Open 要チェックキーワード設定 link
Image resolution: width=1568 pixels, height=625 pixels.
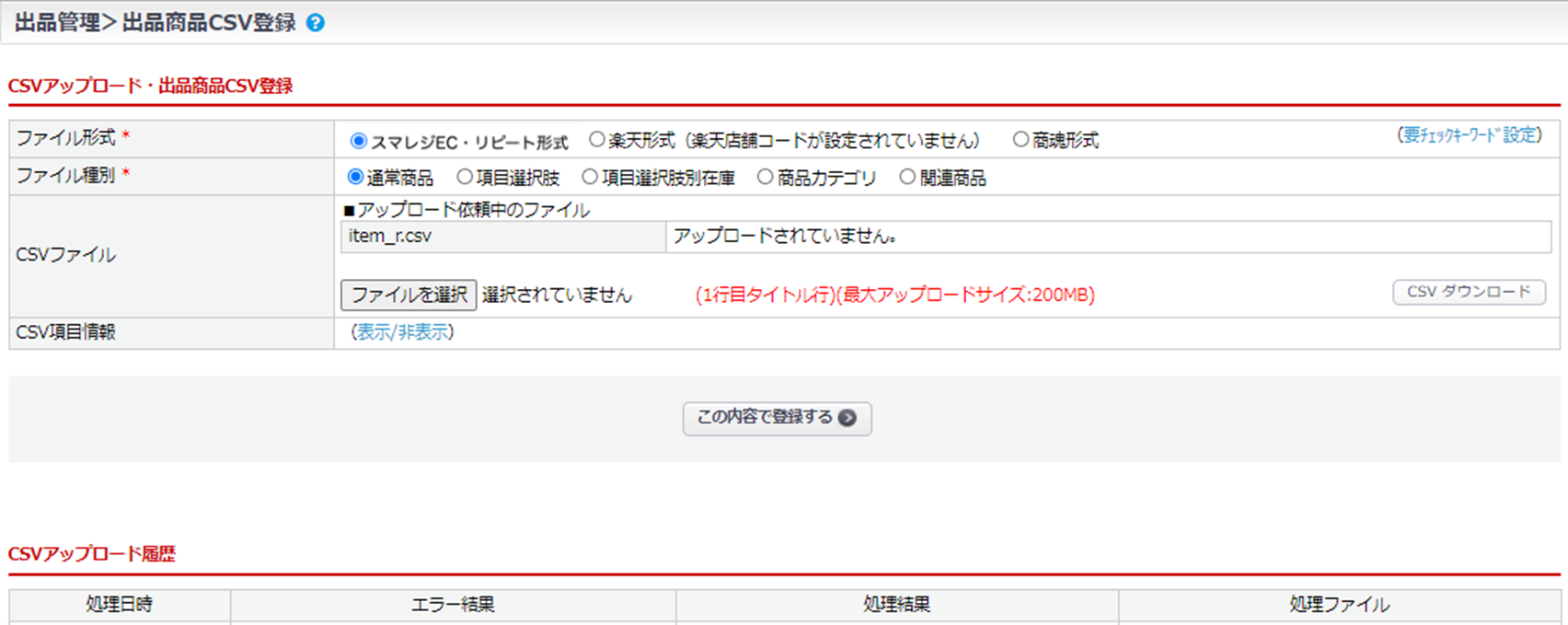[1470, 135]
